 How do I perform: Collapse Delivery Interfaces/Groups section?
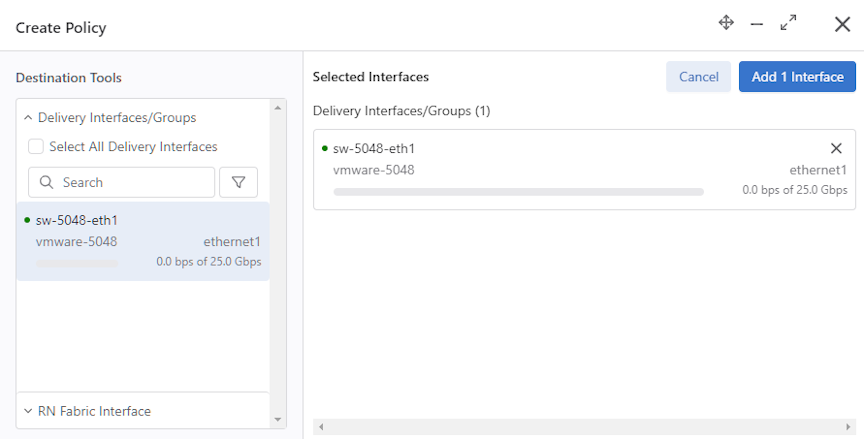point(29,118)
